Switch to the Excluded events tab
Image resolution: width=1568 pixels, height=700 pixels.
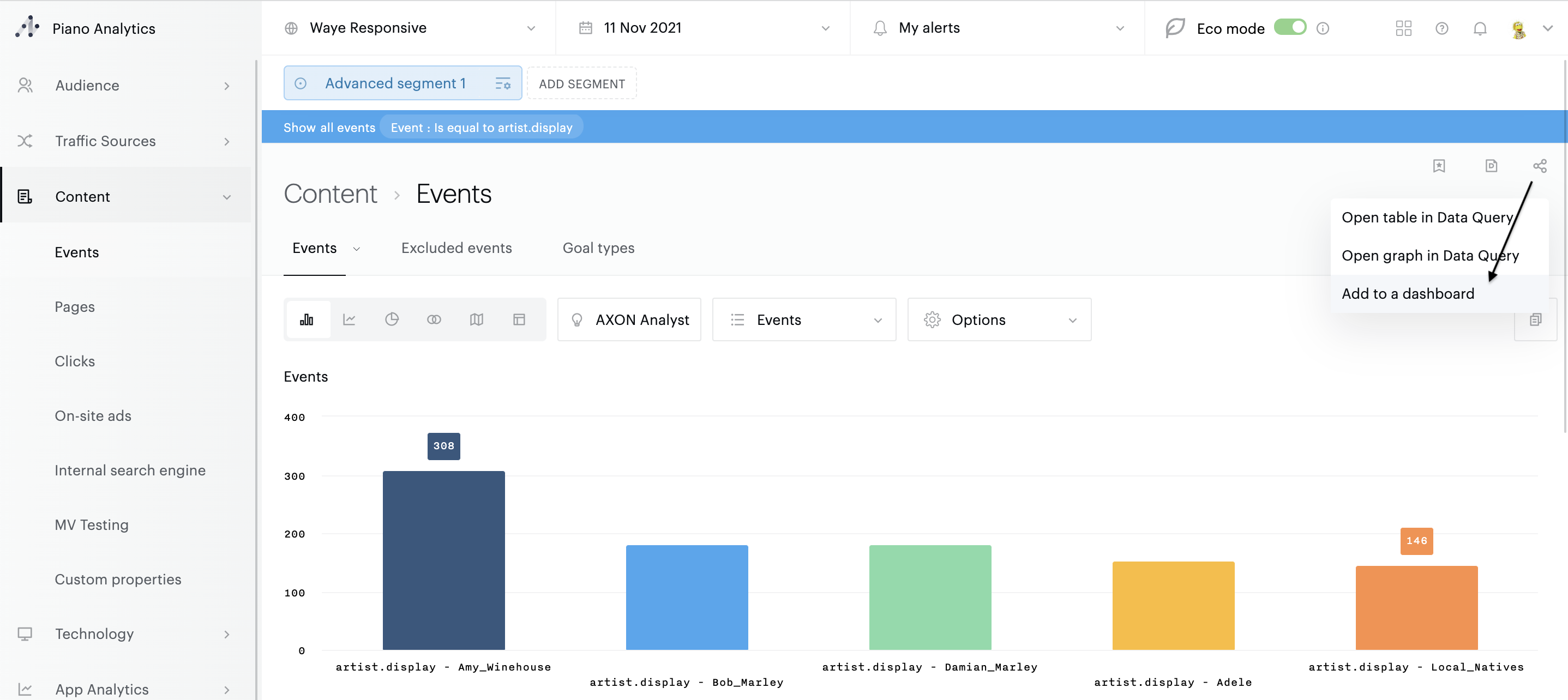pos(456,249)
